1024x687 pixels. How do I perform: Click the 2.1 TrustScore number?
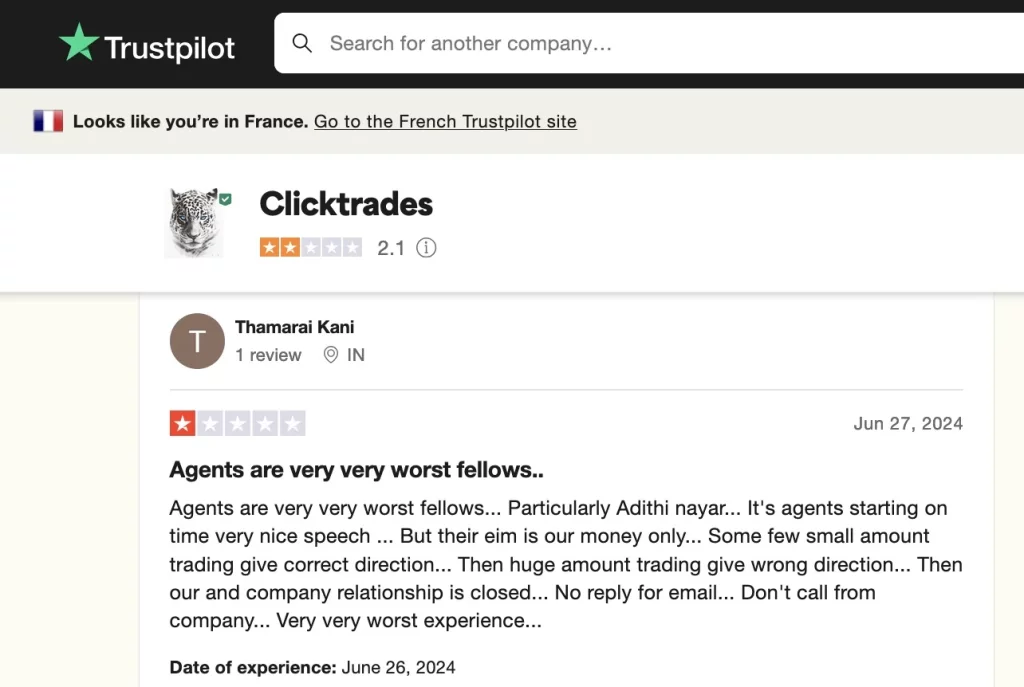click(x=391, y=248)
